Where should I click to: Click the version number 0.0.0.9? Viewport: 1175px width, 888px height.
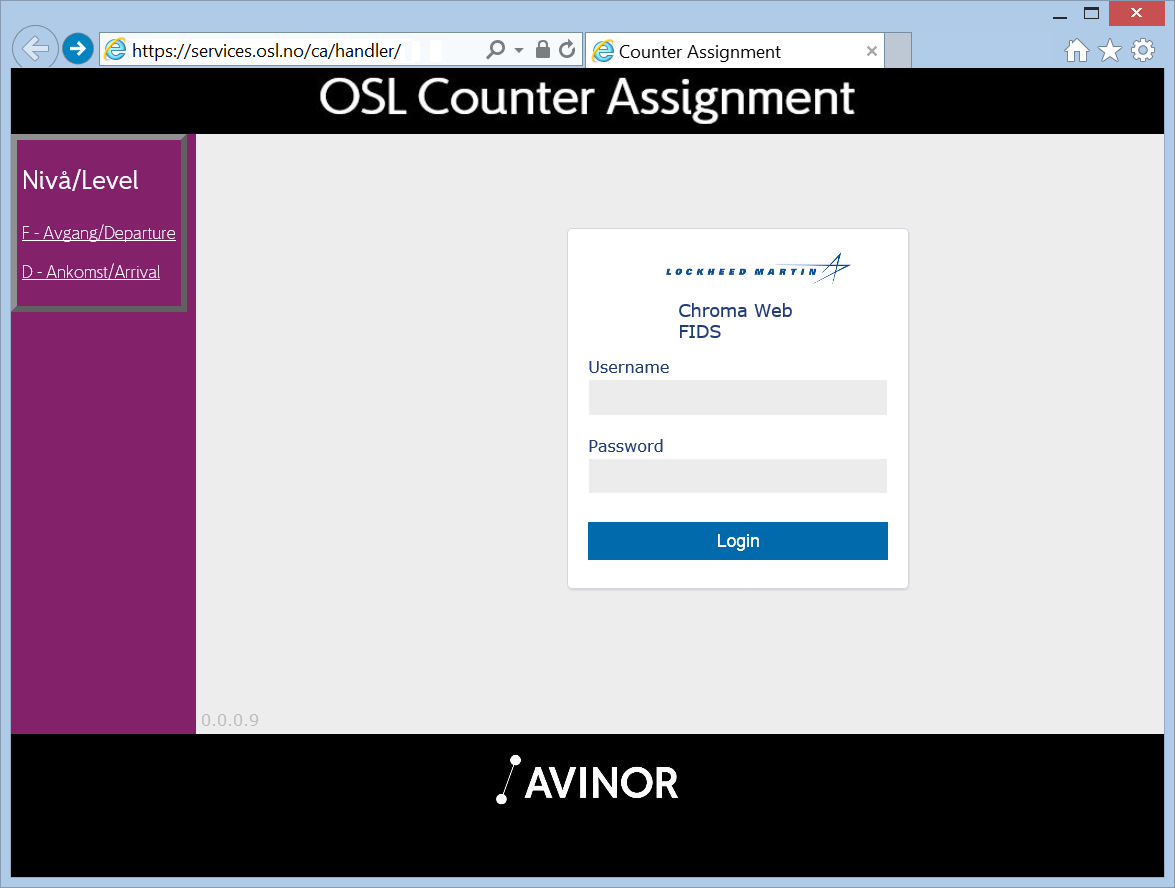(230, 720)
